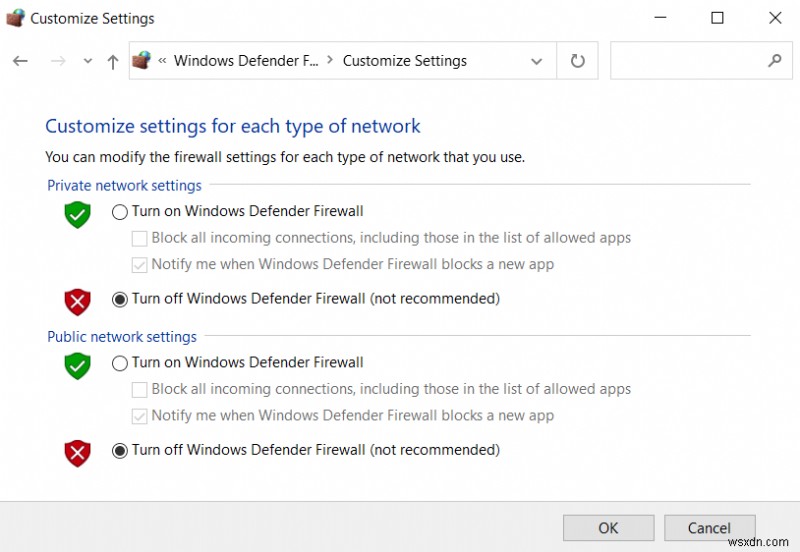Viewport: 800px width, 552px height.
Task: Turn on Windows Defender Firewall for private network
Action: [120, 212]
